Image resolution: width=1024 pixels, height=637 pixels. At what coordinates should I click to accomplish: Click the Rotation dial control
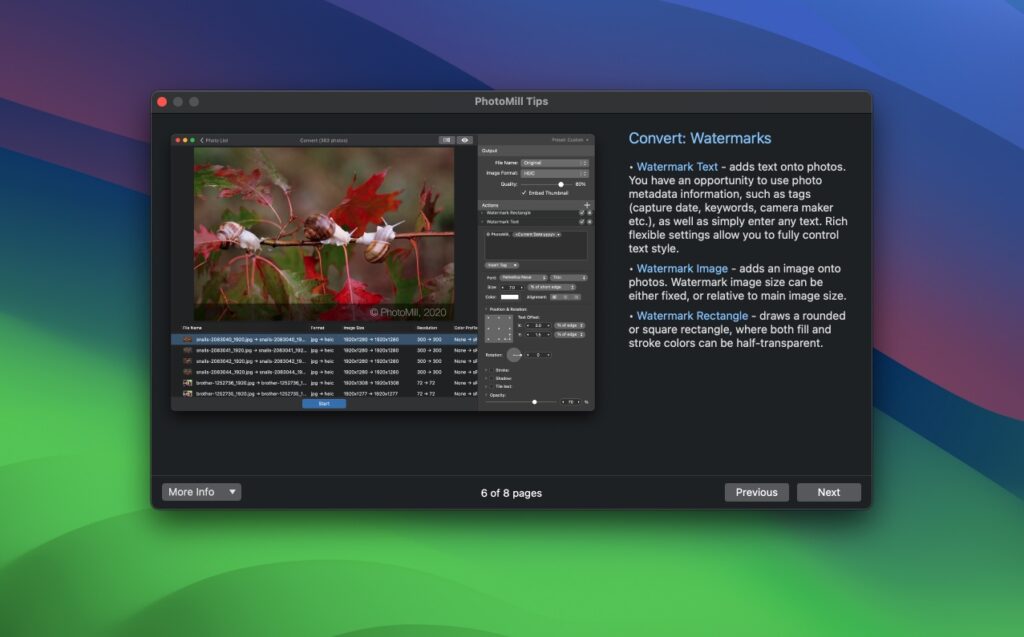click(515, 355)
